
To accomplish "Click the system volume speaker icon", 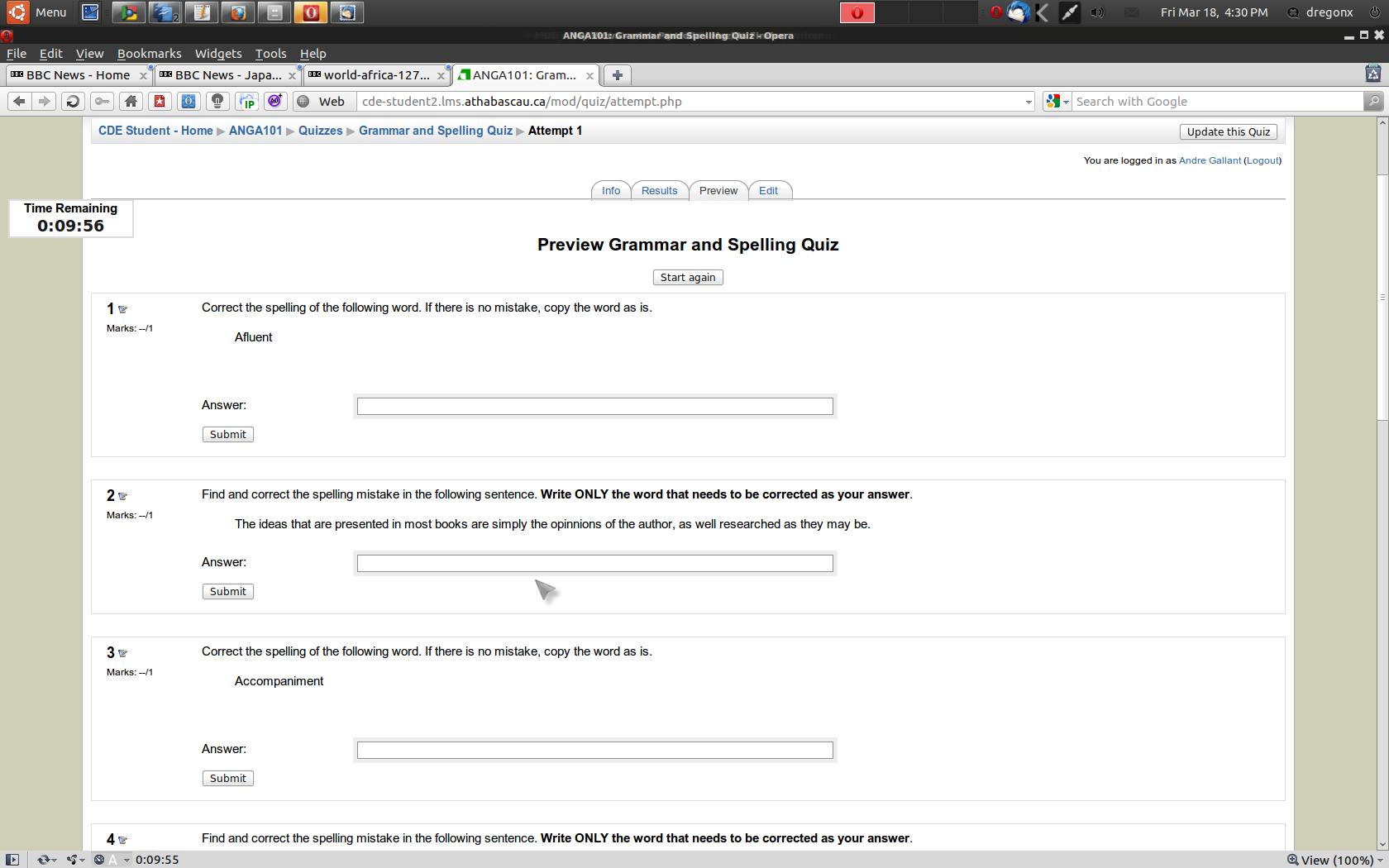I will (1097, 12).
